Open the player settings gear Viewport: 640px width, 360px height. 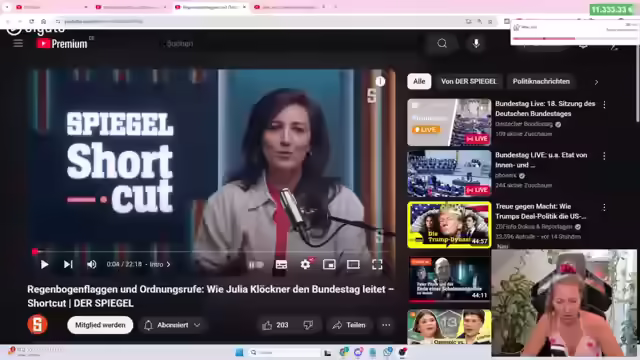pos(305,264)
